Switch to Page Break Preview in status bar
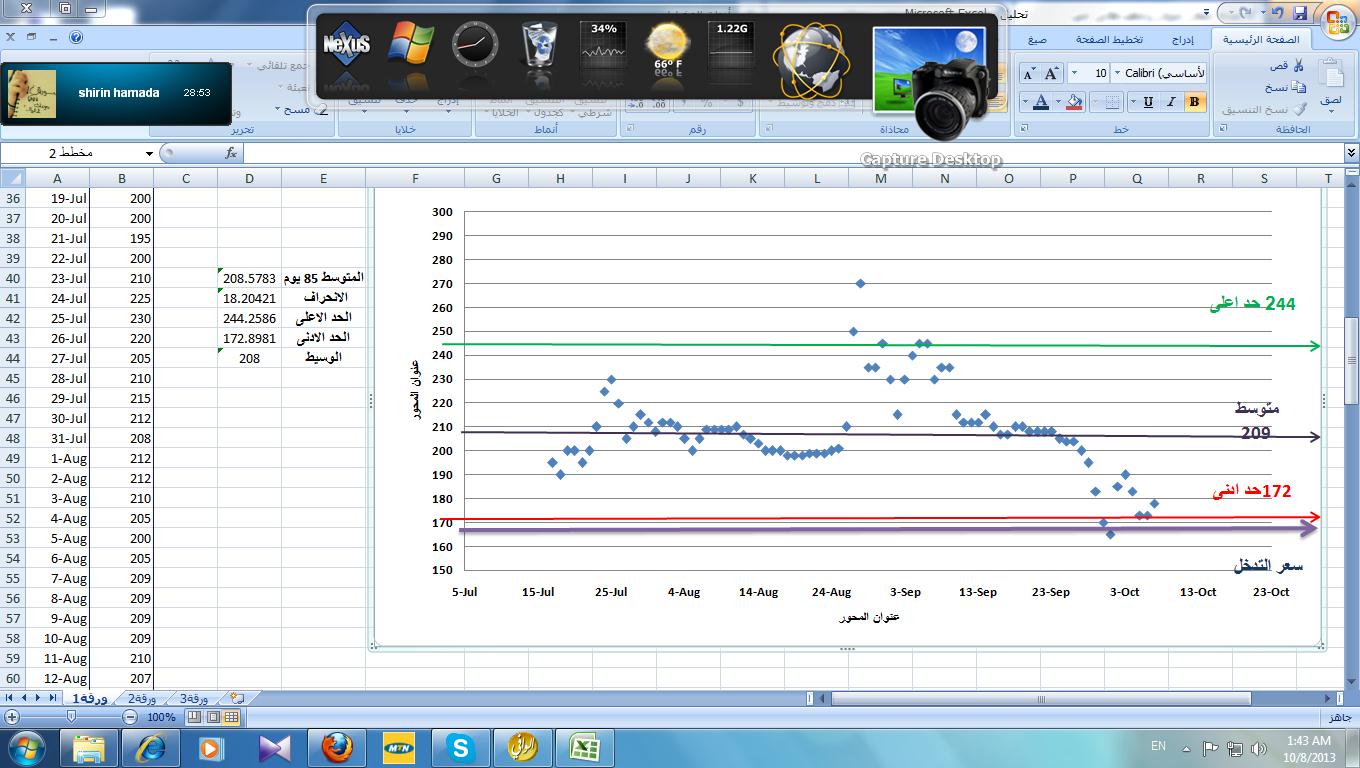 [x=194, y=717]
